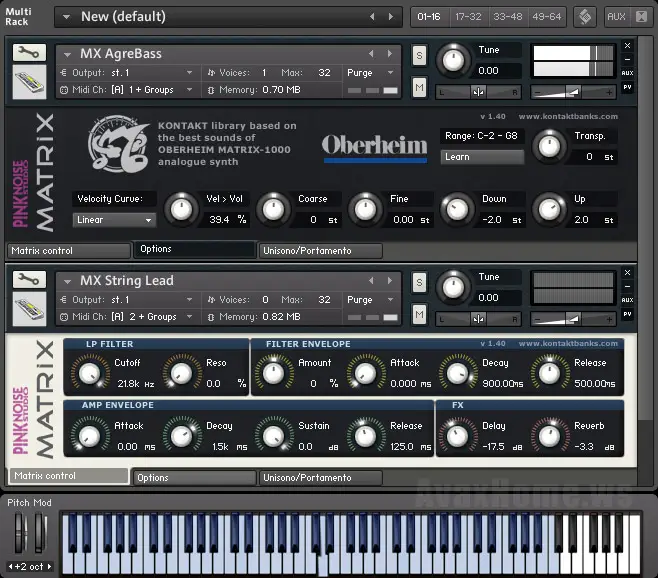The width and height of the screenshot is (658, 578).
Task: Open Options tab of MX AgreBass
Action: pos(195,249)
